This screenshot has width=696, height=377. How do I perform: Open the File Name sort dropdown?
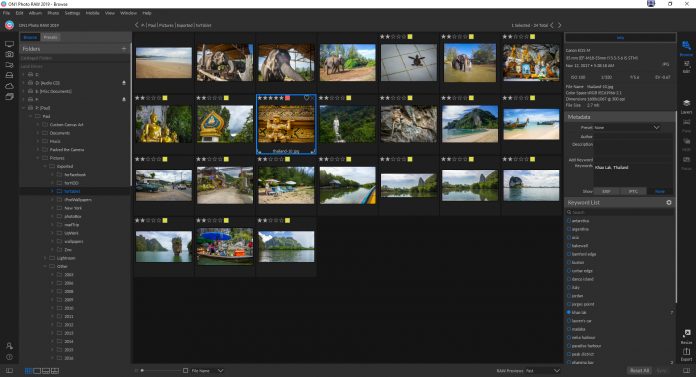click(x=207, y=371)
